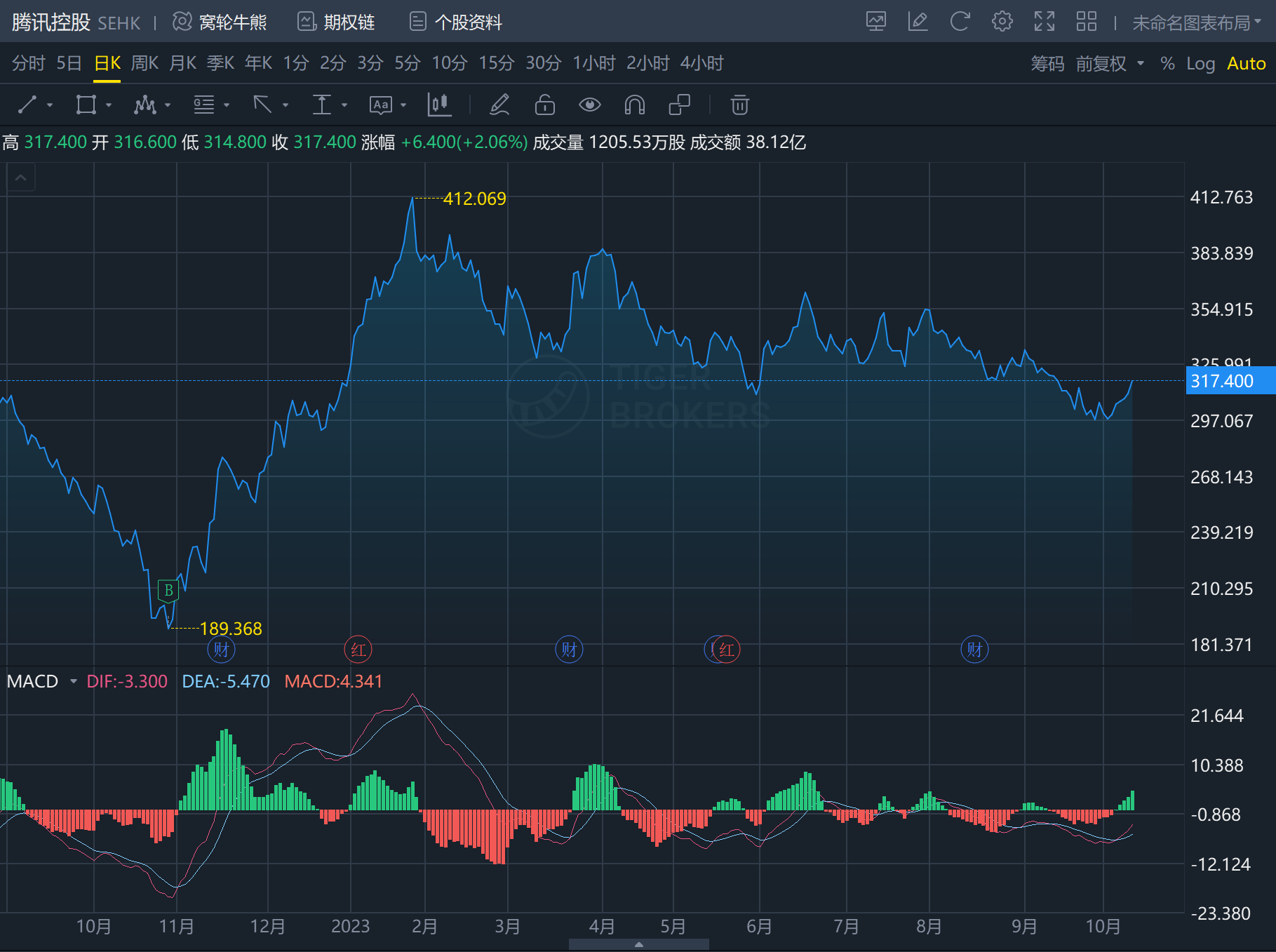1276x952 pixels.
Task: Open 个股资料 stock profile
Action: click(456, 22)
